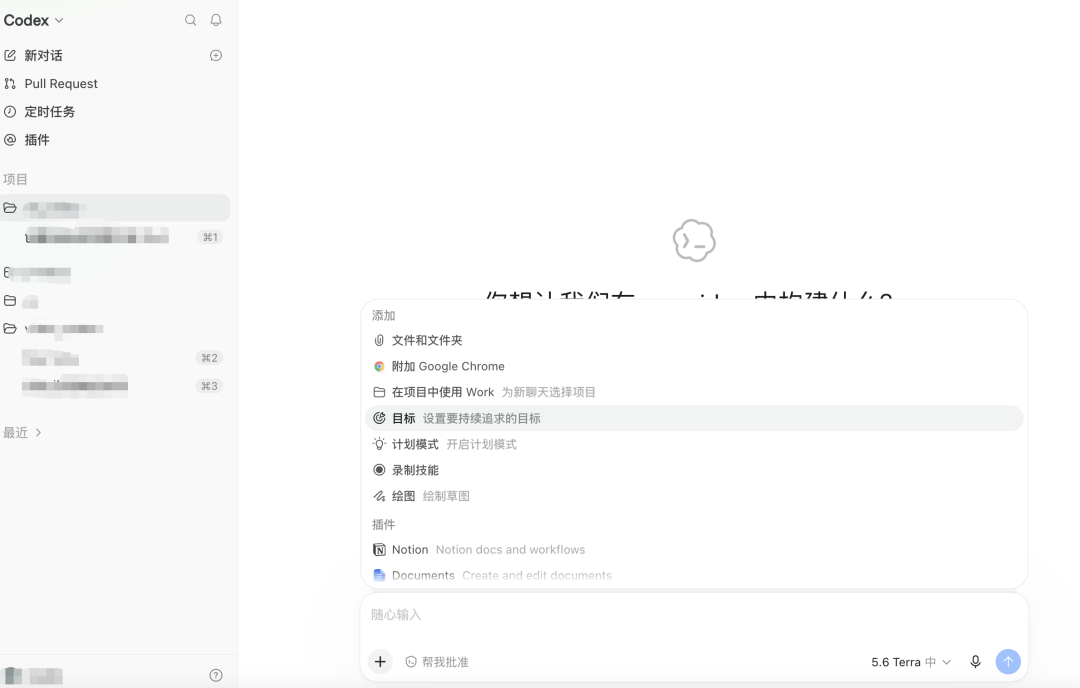Open the search icon in sidebar header
Image resolution: width=1080 pixels, height=688 pixels.
point(191,20)
